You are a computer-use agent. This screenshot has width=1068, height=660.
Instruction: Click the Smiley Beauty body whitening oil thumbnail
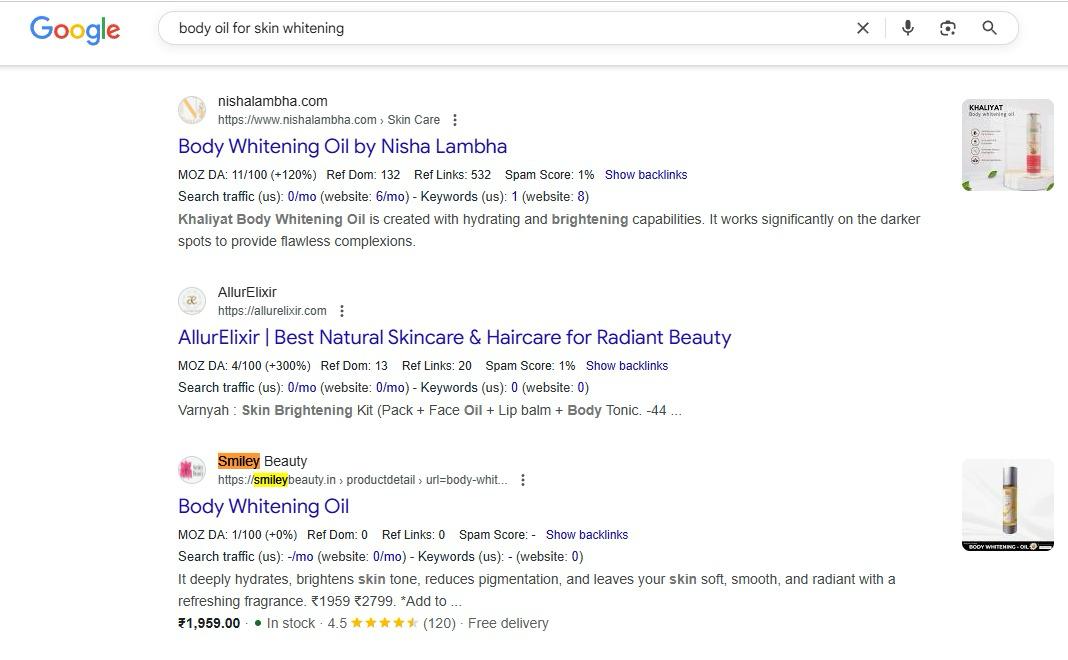(x=1007, y=505)
